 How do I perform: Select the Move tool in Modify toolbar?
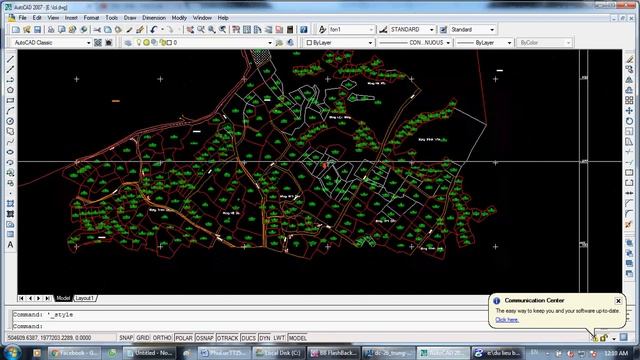(x=629, y=111)
